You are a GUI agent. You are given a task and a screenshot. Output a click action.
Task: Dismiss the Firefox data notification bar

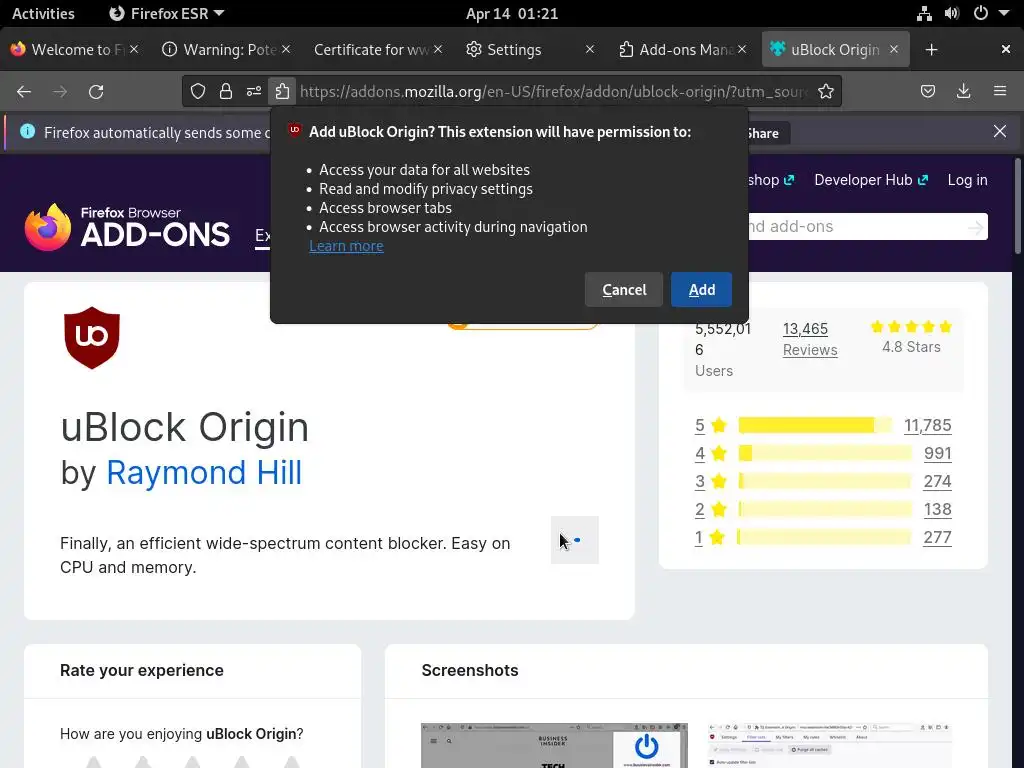point(1000,131)
